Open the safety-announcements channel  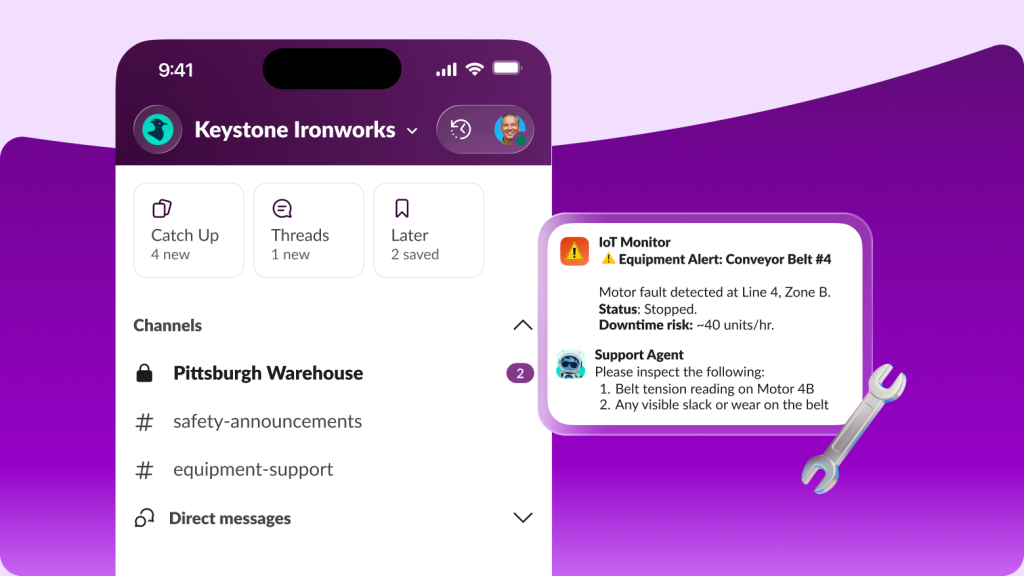pyautogui.click(x=333, y=421)
